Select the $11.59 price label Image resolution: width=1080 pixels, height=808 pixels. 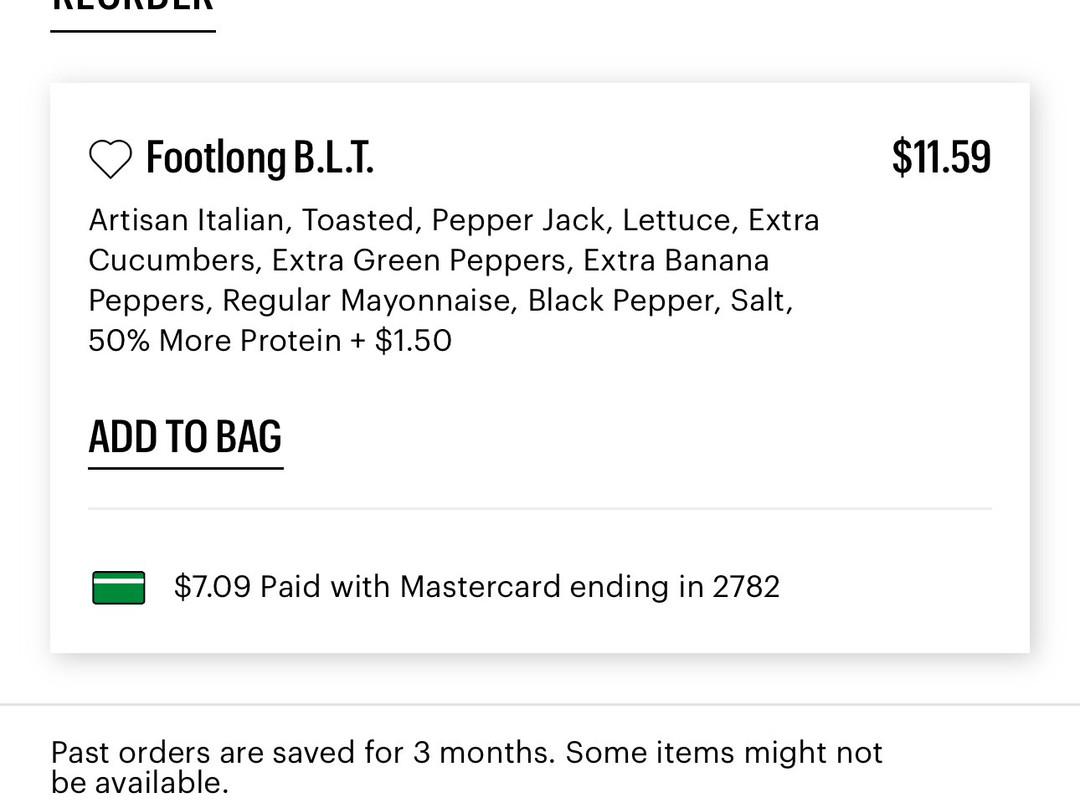coord(941,157)
